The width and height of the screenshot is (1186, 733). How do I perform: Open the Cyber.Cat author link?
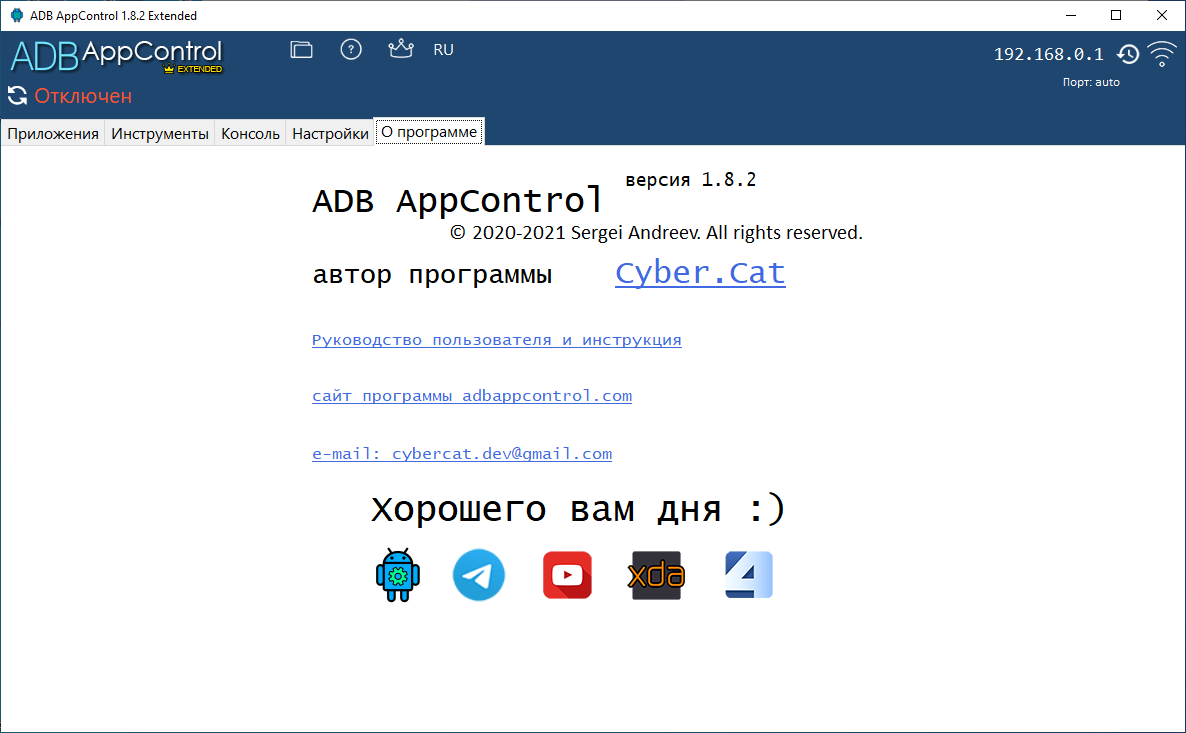(x=700, y=272)
